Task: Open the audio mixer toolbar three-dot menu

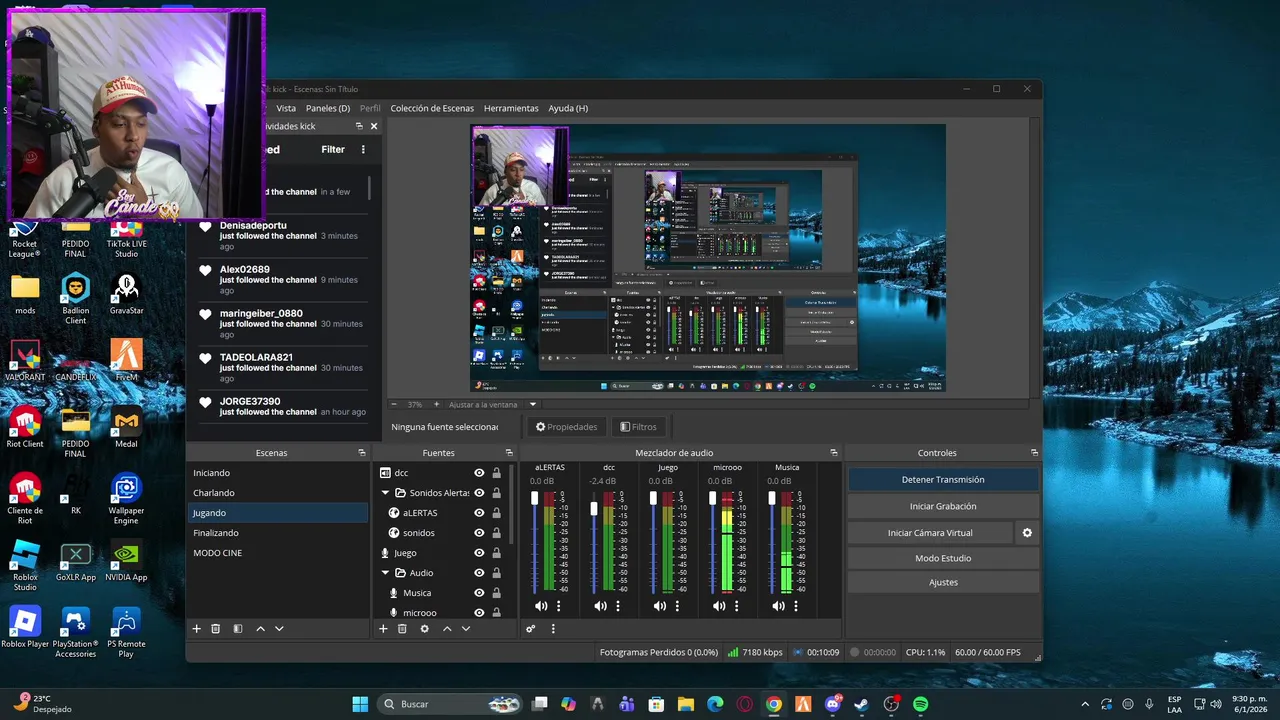Action: pos(553,629)
